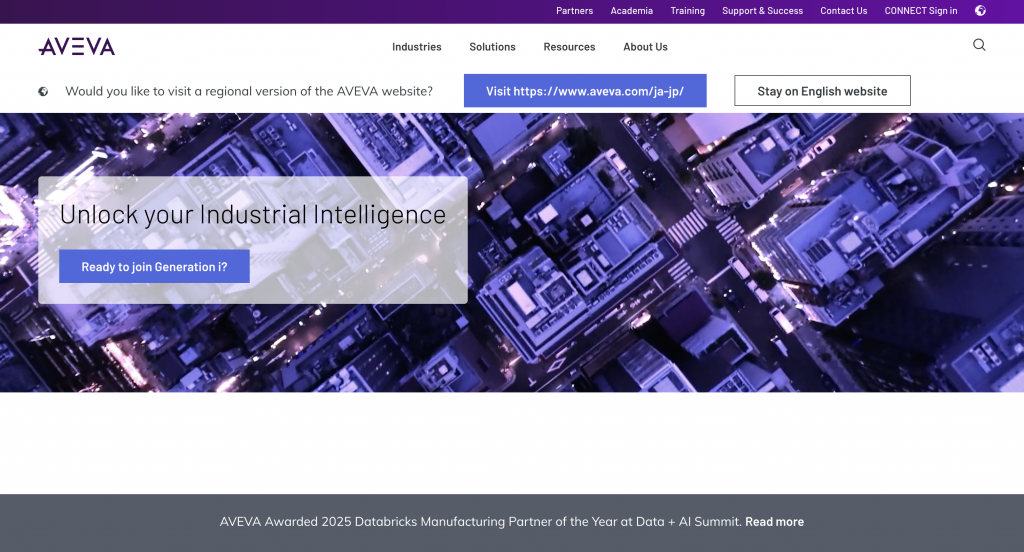Image resolution: width=1024 pixels, height=552 pixels.
Task: Open the Solutions menu
Action: coord(492,47)
